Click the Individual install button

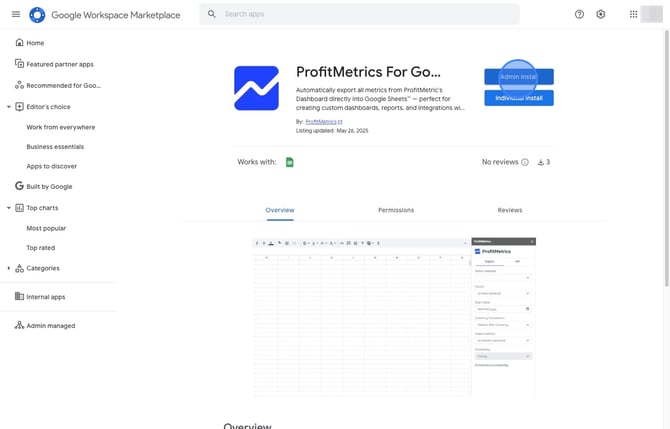[x=519, y=98]
